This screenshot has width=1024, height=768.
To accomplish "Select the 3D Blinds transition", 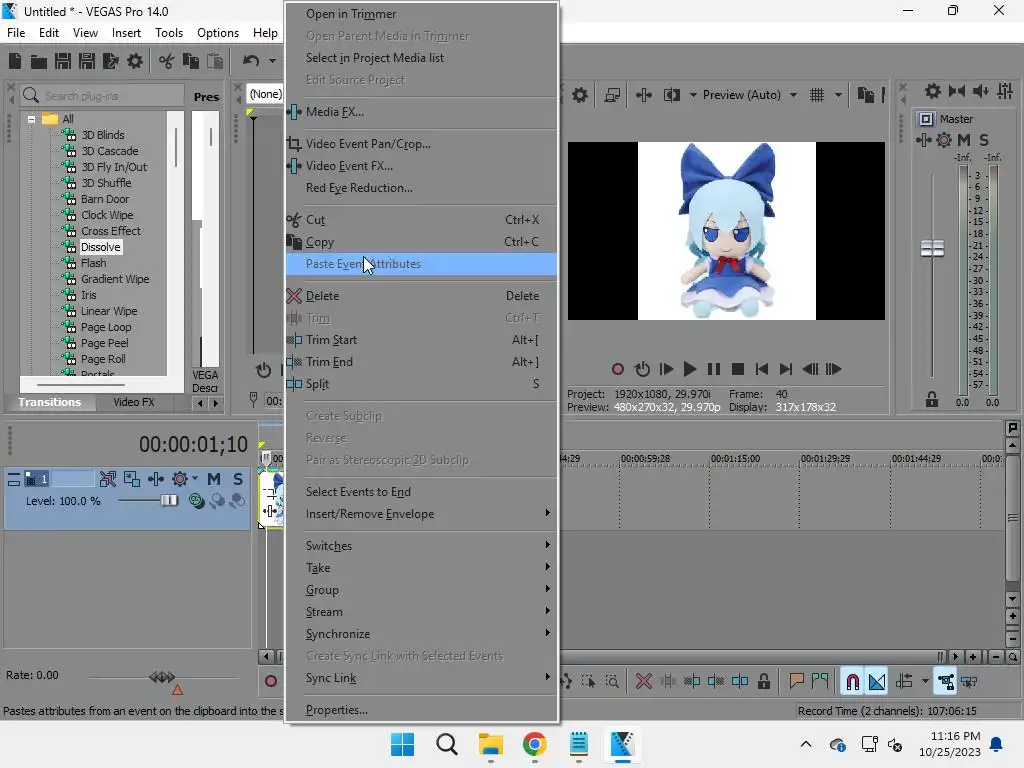I will 103,135.
